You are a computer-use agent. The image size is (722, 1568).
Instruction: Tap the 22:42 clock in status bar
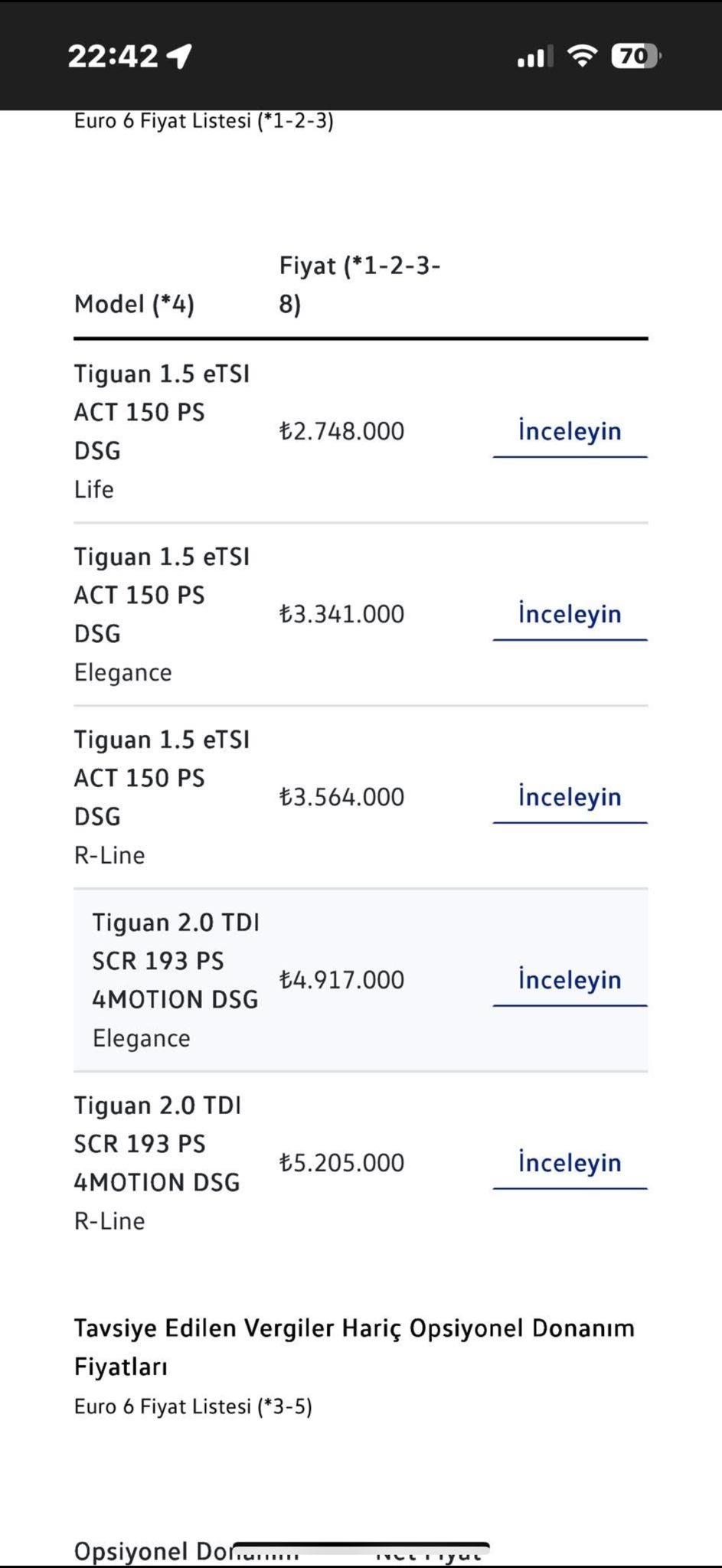[113, 56]
